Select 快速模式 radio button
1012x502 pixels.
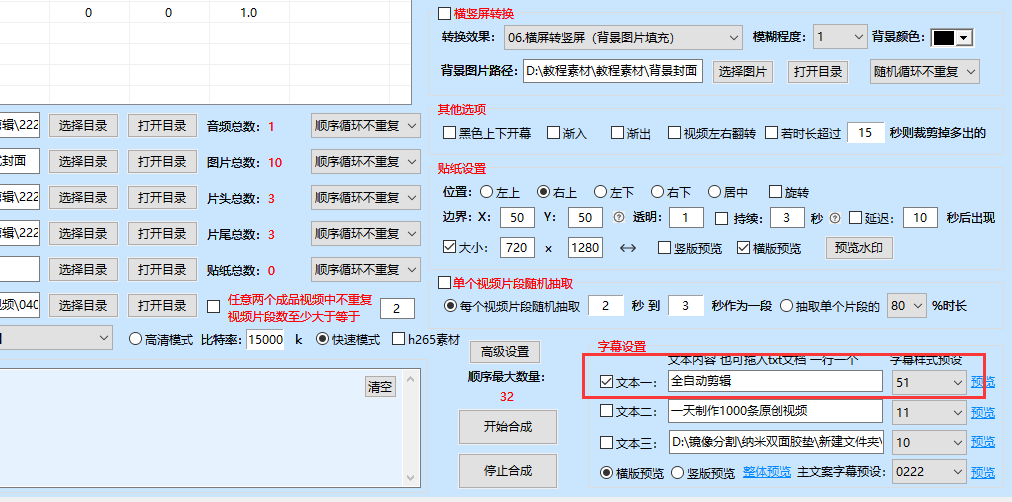321,339
